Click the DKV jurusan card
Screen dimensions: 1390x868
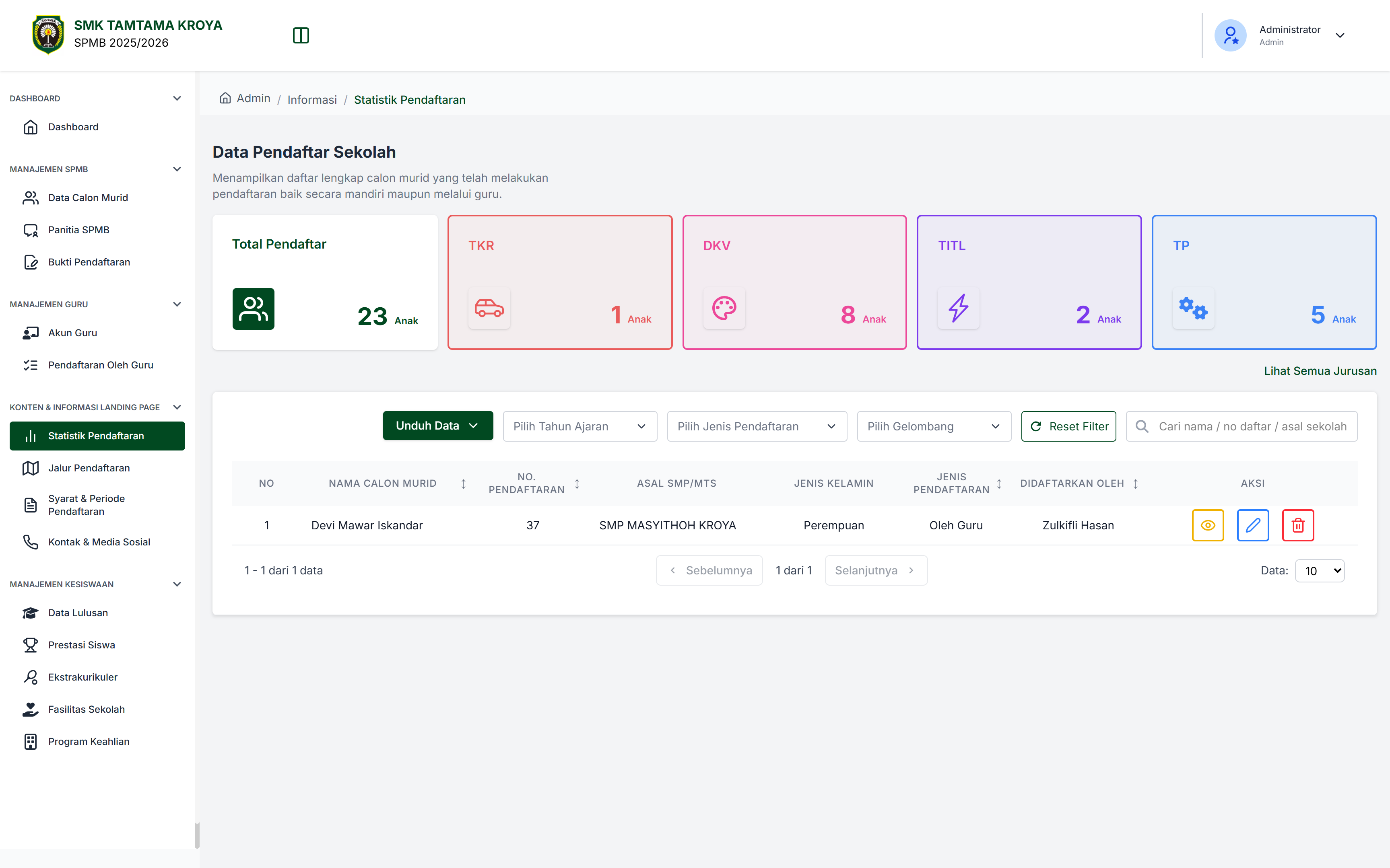(794, 282)
